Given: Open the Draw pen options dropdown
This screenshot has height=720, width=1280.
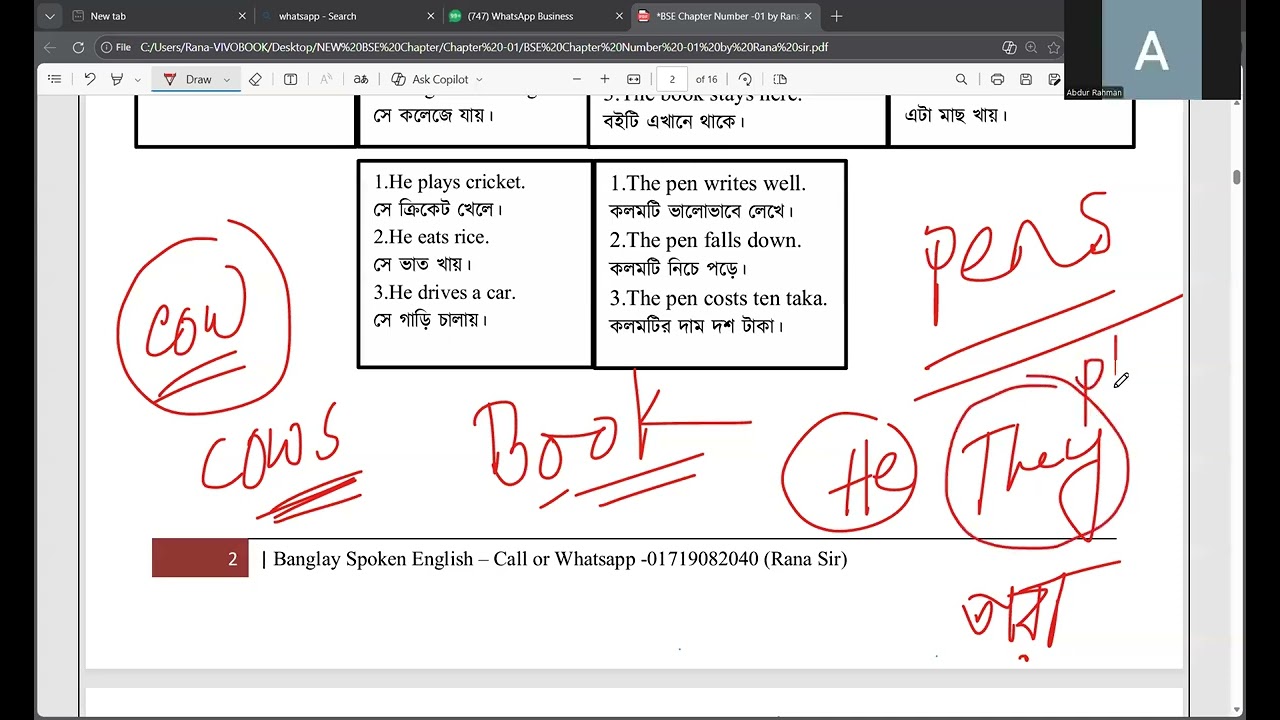Looking at the screenshot, I should pos(227,79).
